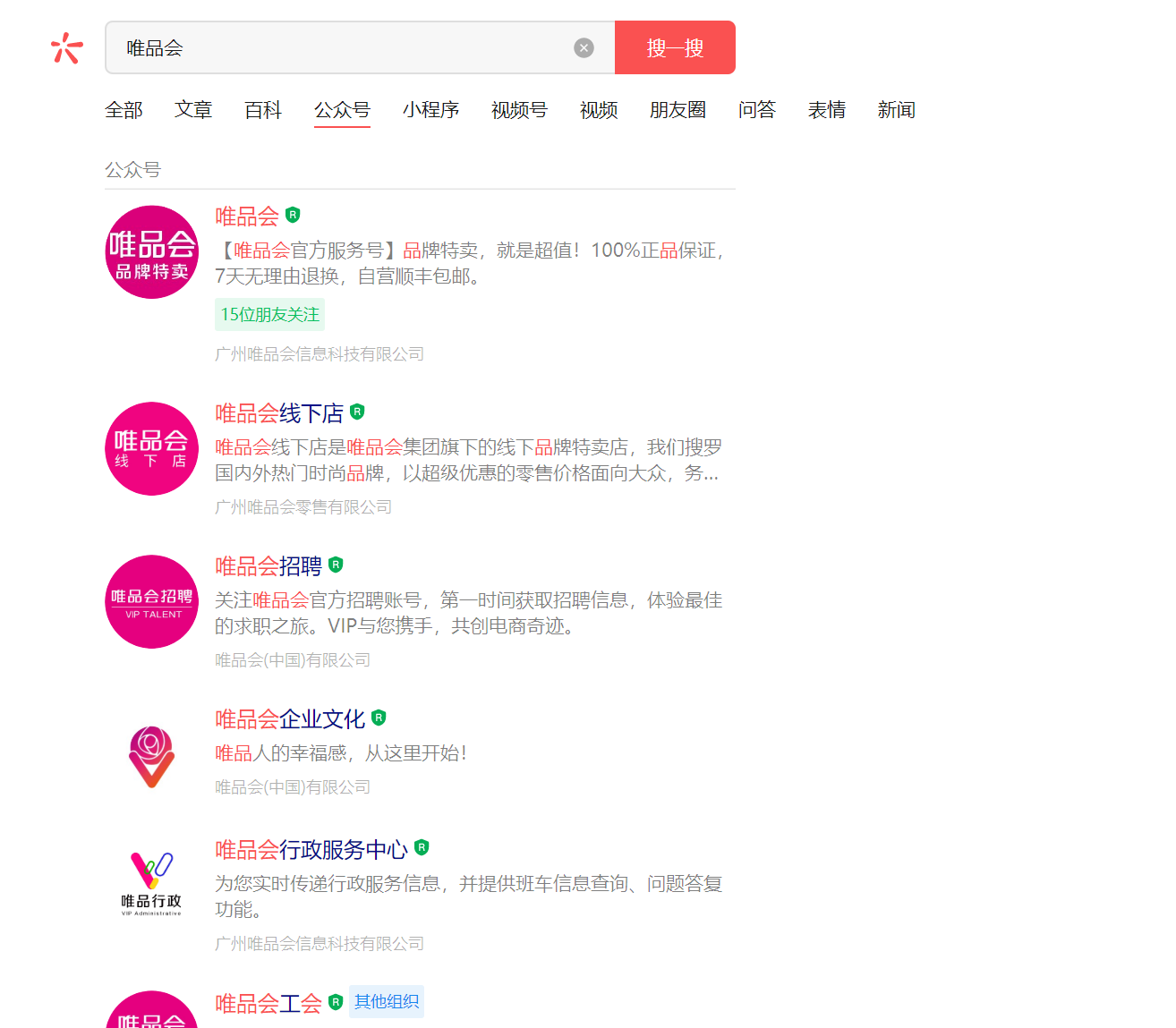Click the 搜一搜 search button
The image size is (1176, 1028).
click(675, 47)
